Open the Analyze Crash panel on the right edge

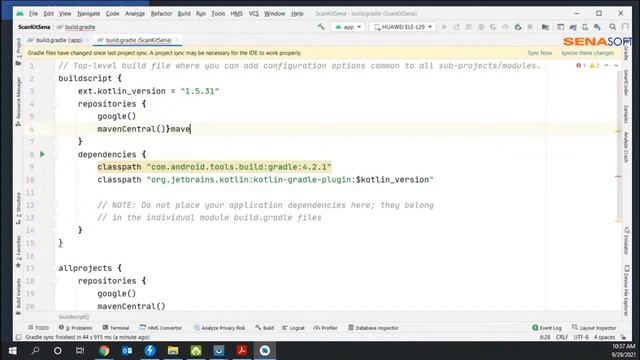click(x=627, y=147)
